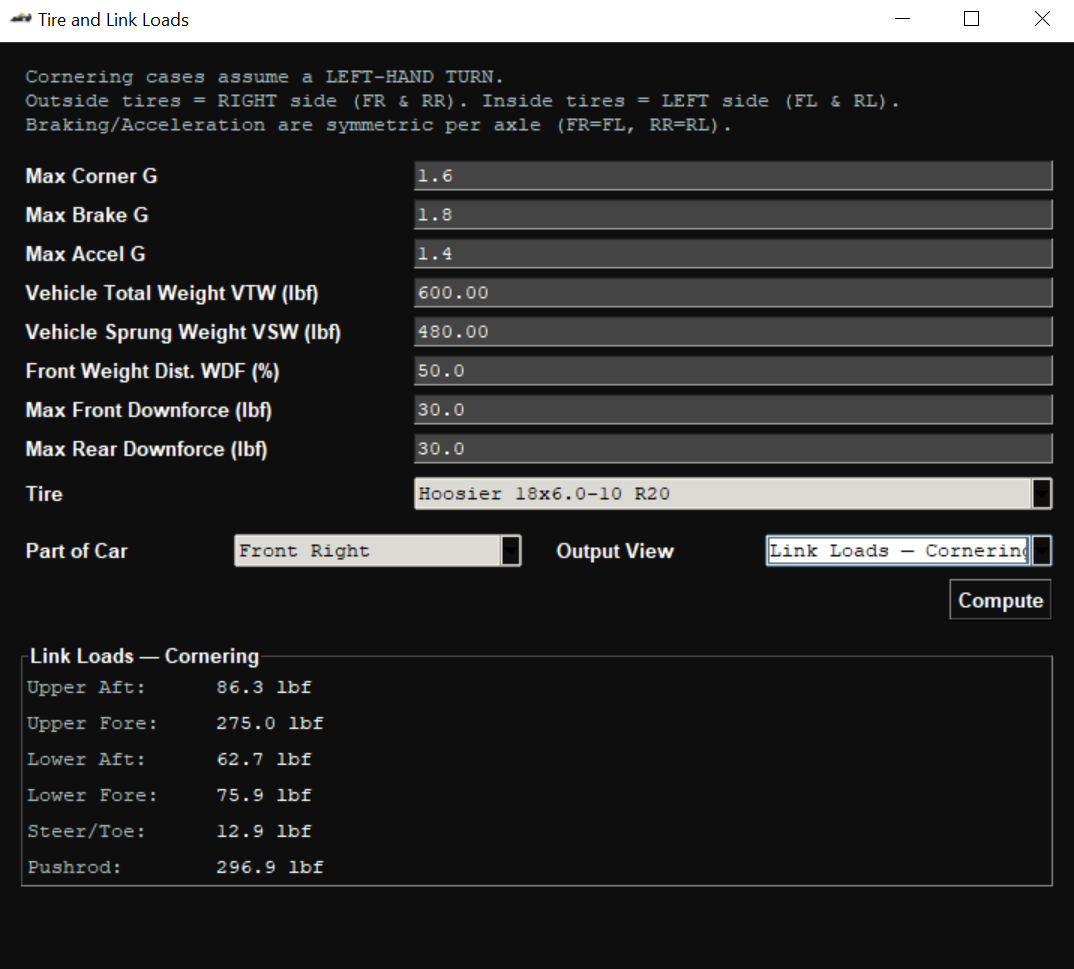Screen dimensions: 1074x969
Task: Maximize the Tire and Link Loads window
Action: pyautogui.click(x=971, y=19)
